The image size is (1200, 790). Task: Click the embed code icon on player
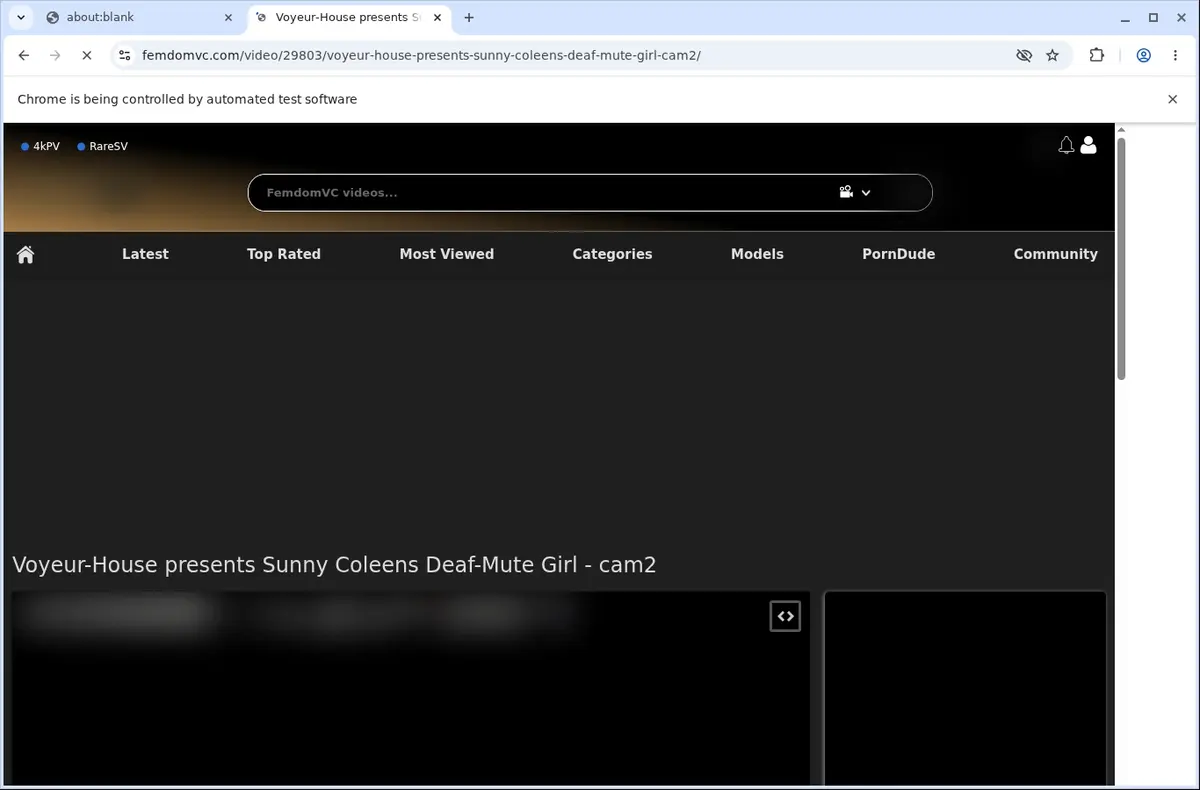point(785,616)
